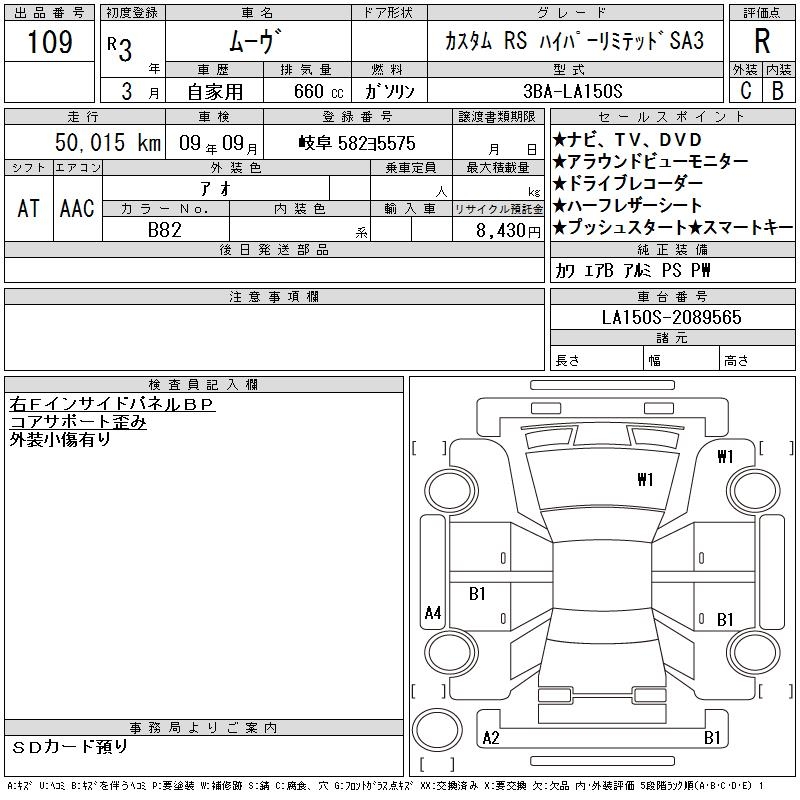
Task: Select the mileage 50,015 km
Action: click(x=108, y=142)
